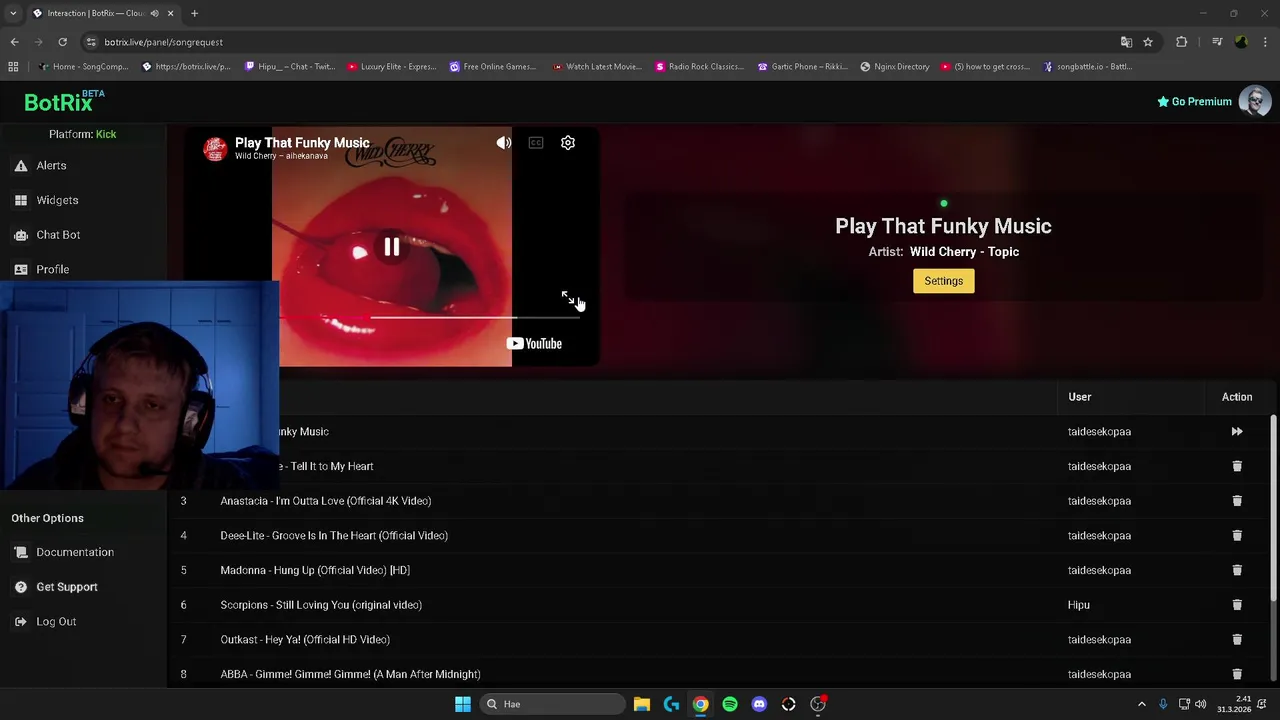The width and height of the screenshot is (1280, 720).
Task: Show hidden system tray icons
Action: point(1142,704)
